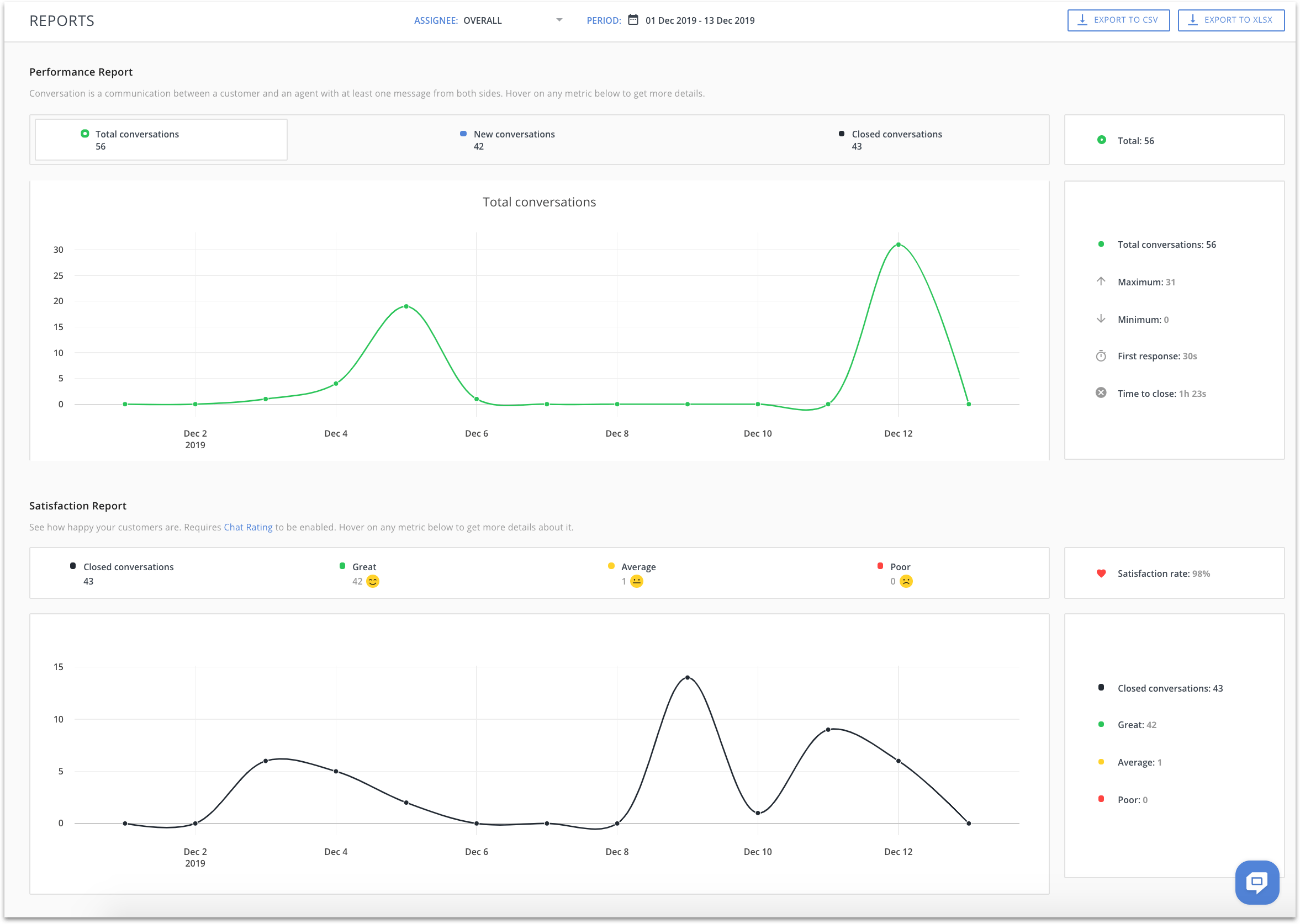Click the smiling Great emoji

coord(373,581)
